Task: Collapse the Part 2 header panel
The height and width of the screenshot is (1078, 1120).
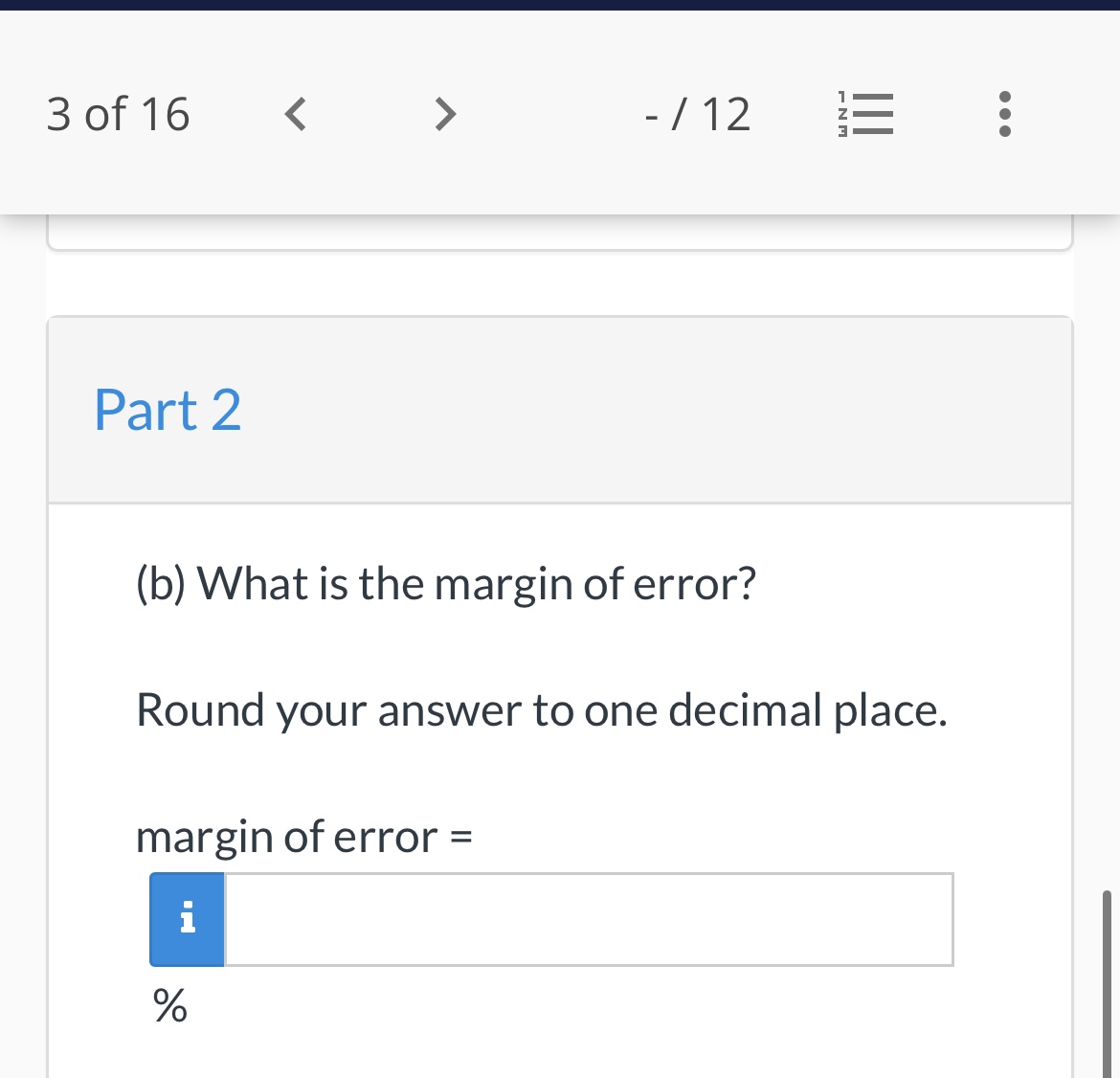Action: pos(168,410)
